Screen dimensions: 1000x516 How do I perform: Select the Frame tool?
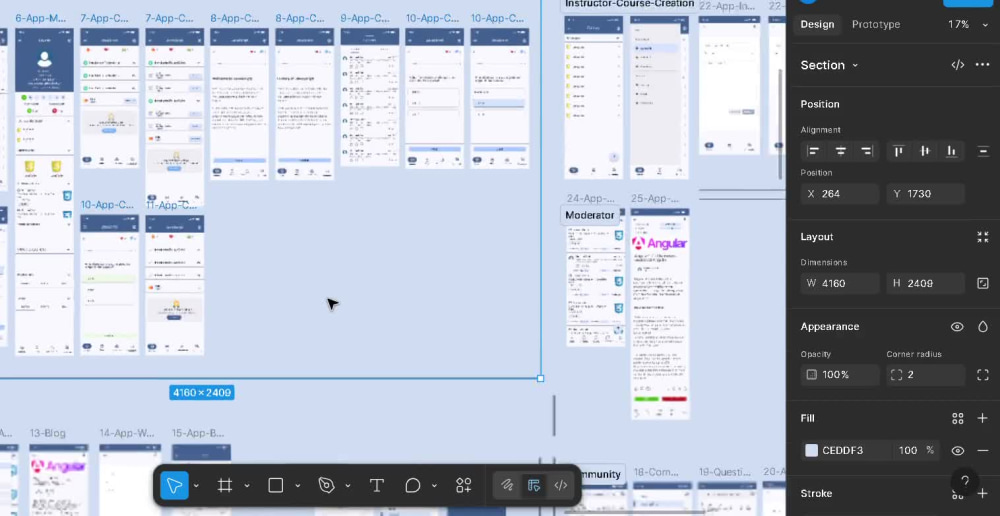coord(224,485)
